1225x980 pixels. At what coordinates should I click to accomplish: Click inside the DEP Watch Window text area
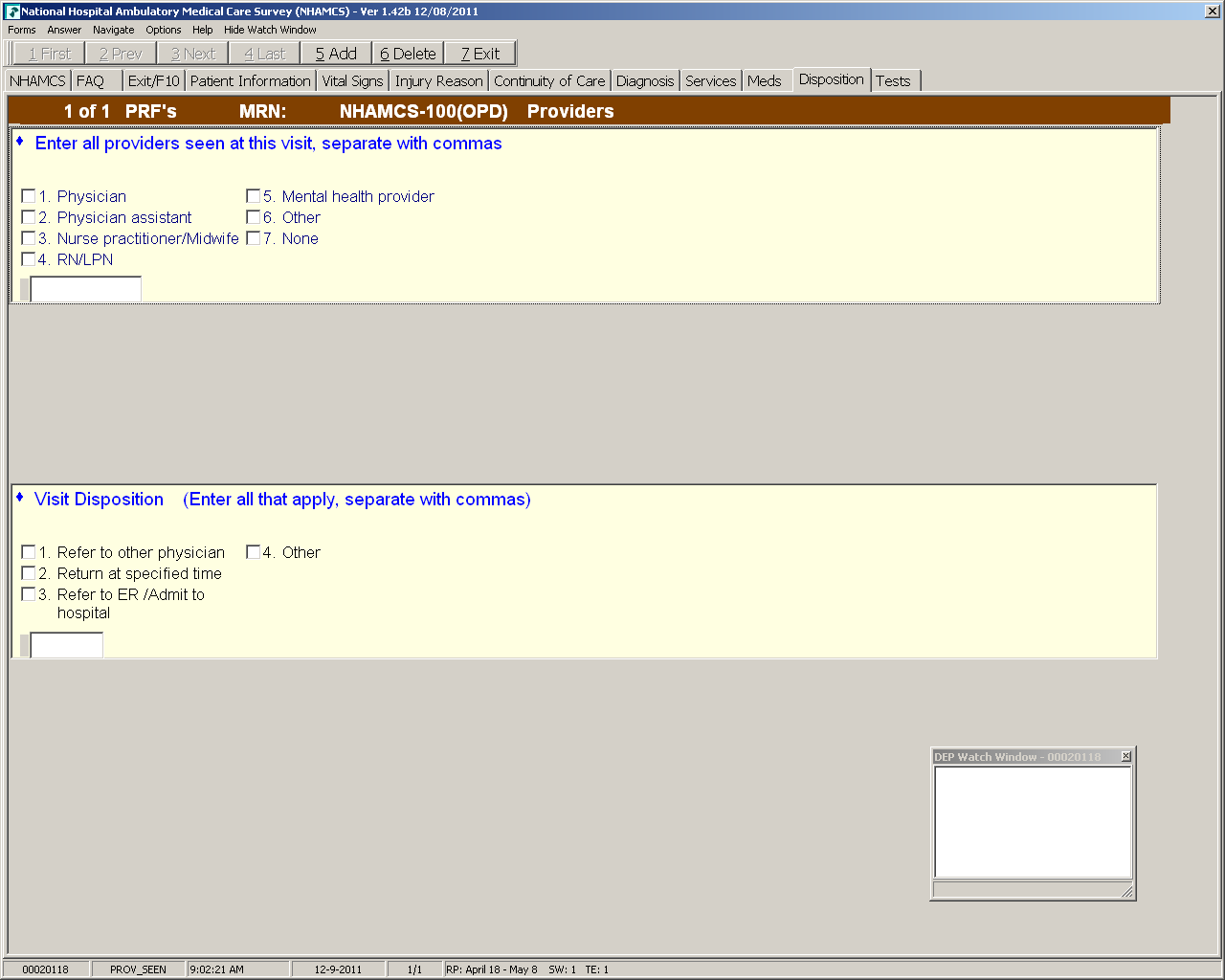coord(1033,822)
